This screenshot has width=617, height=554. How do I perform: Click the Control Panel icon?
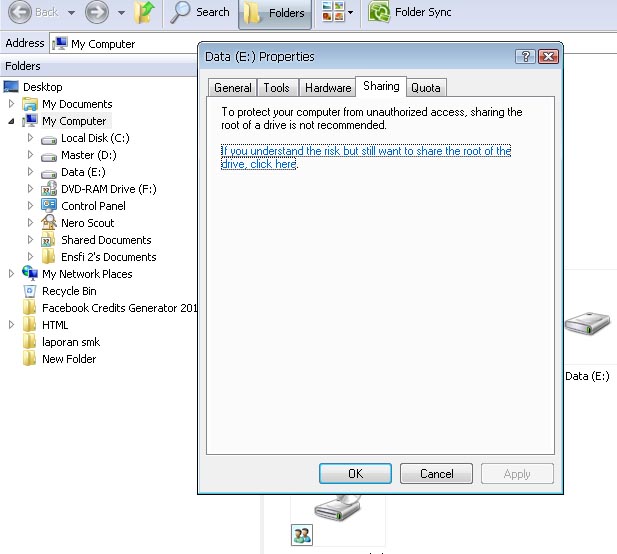pos(49,205)
